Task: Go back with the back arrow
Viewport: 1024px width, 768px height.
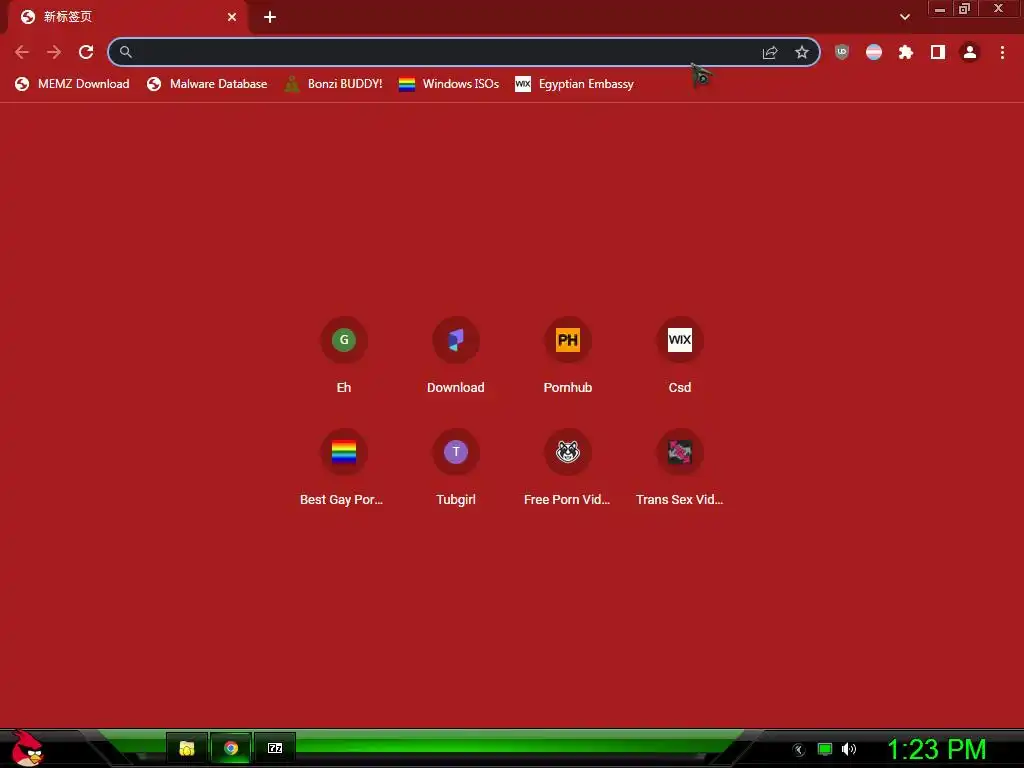Action: point(22,52)
